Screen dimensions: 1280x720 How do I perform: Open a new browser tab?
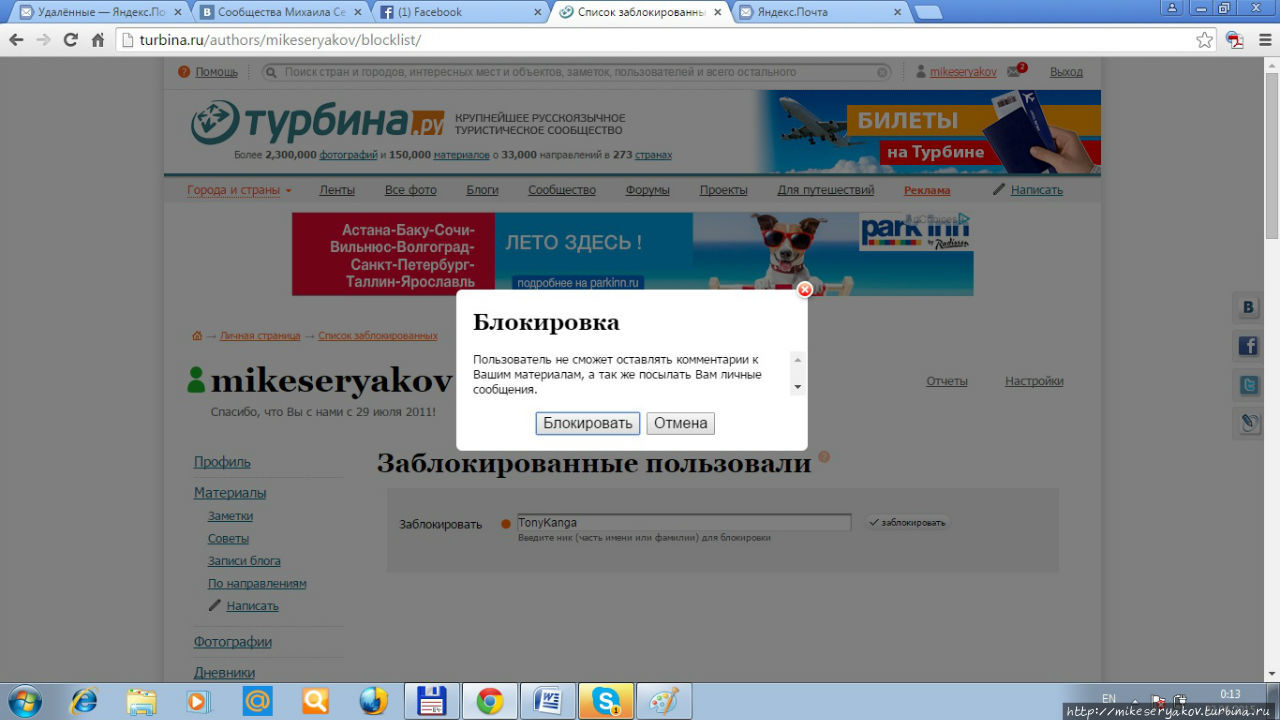pos(928,12)
